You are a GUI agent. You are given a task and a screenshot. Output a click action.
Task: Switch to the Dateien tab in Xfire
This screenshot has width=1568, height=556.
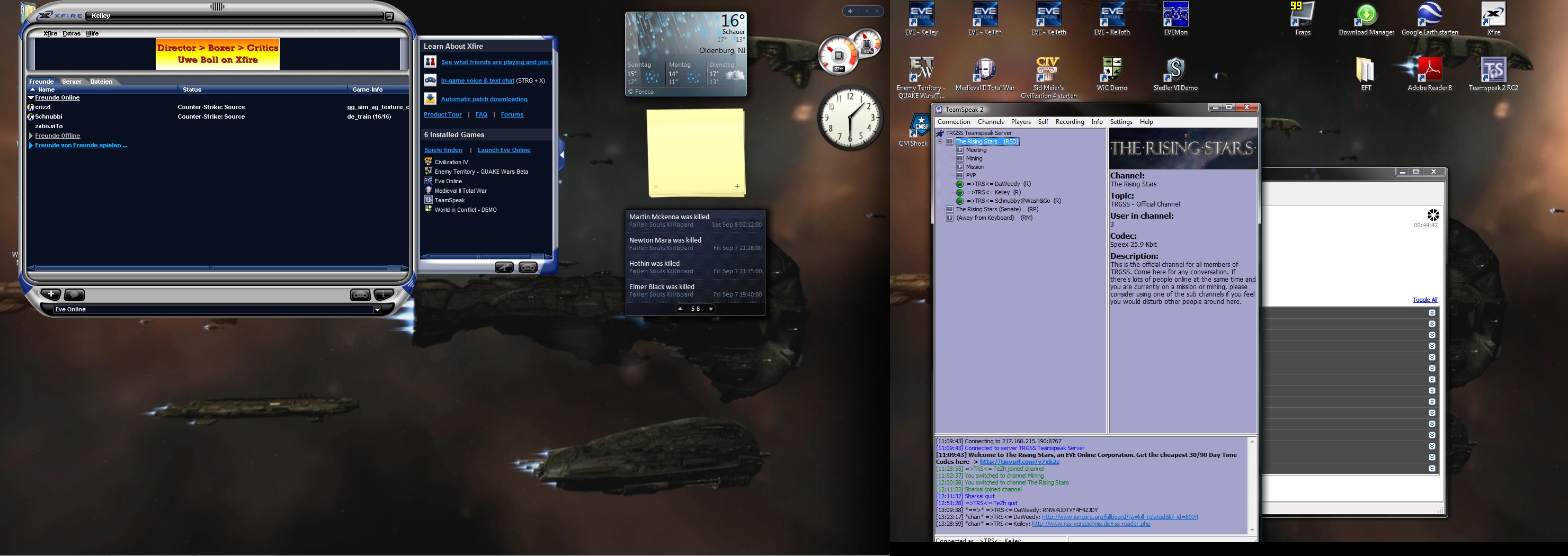(102, 82)
